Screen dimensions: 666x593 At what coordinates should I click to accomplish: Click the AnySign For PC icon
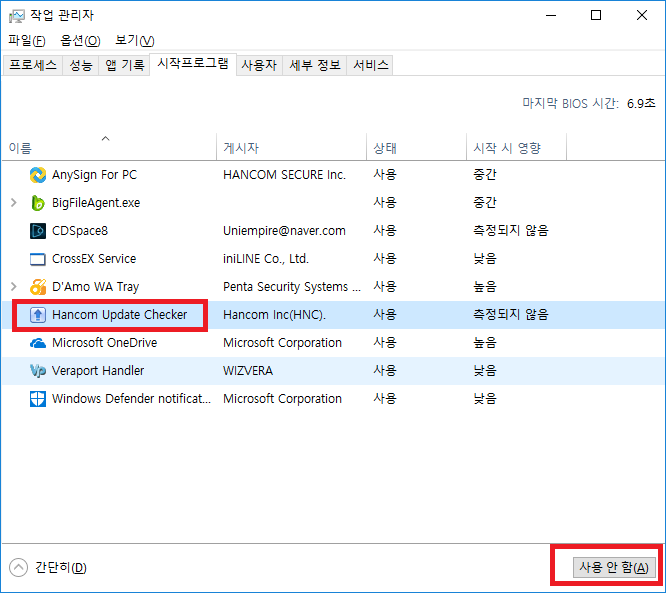coord(38,175)
